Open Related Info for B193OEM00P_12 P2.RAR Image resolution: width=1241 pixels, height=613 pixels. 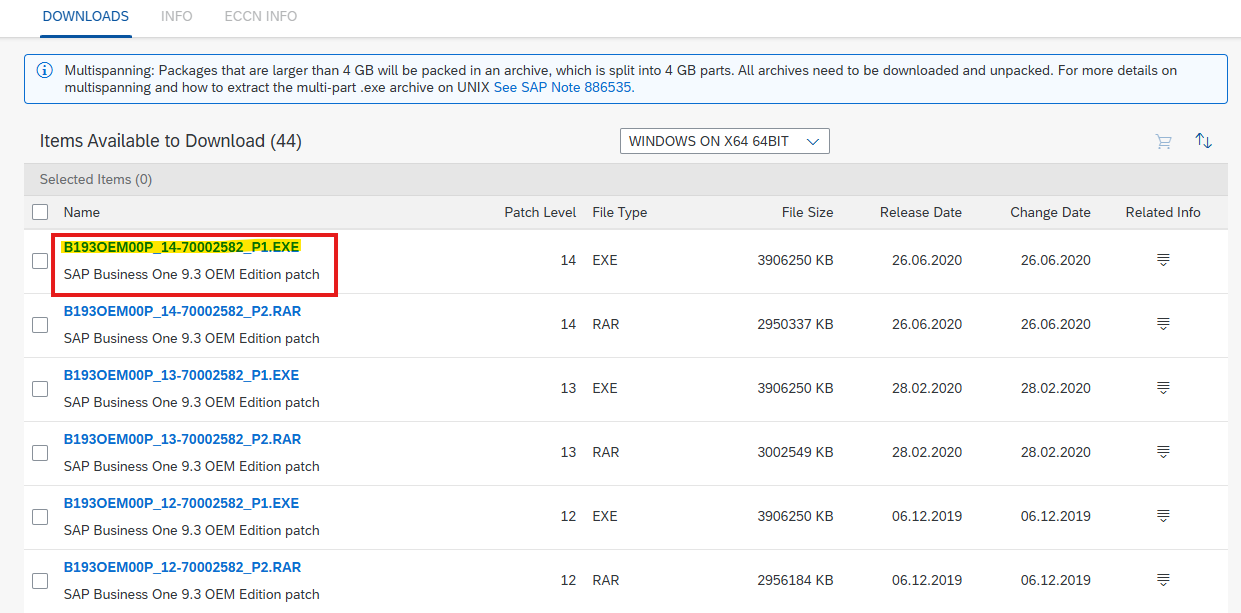[x=1163, y=580]
